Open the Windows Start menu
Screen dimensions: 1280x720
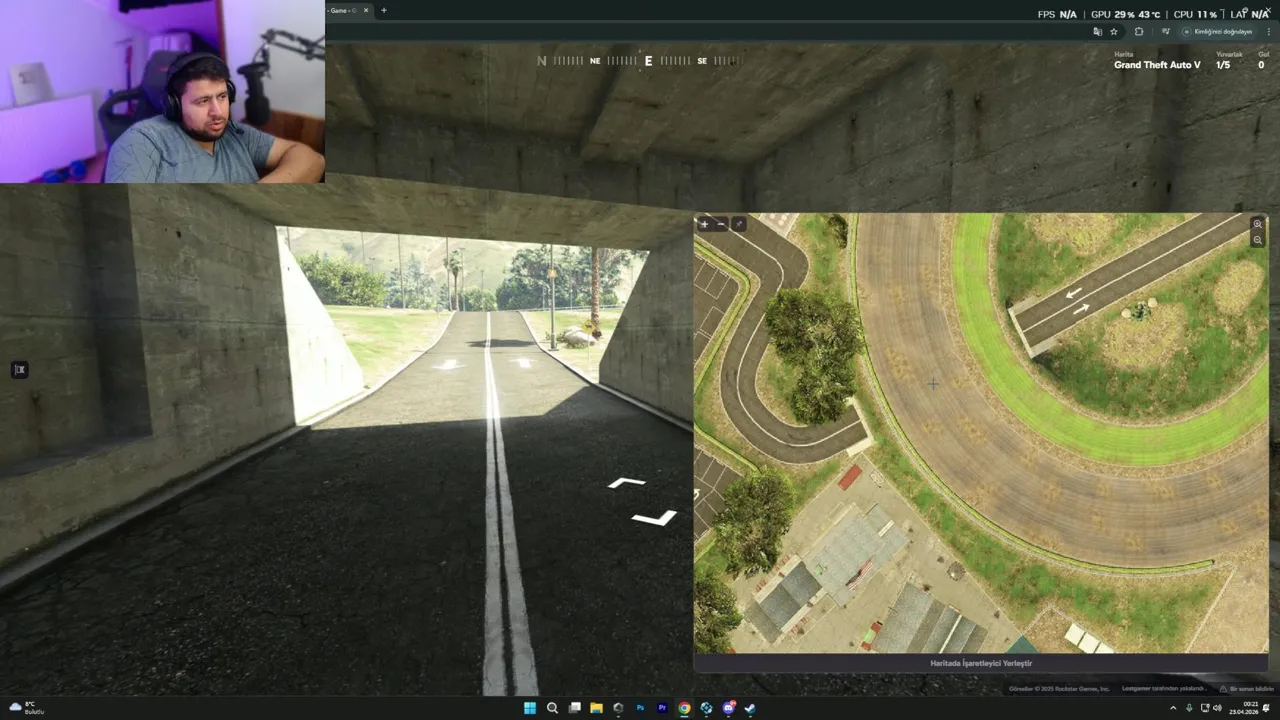pyautogui.click(x=530, y=708)
